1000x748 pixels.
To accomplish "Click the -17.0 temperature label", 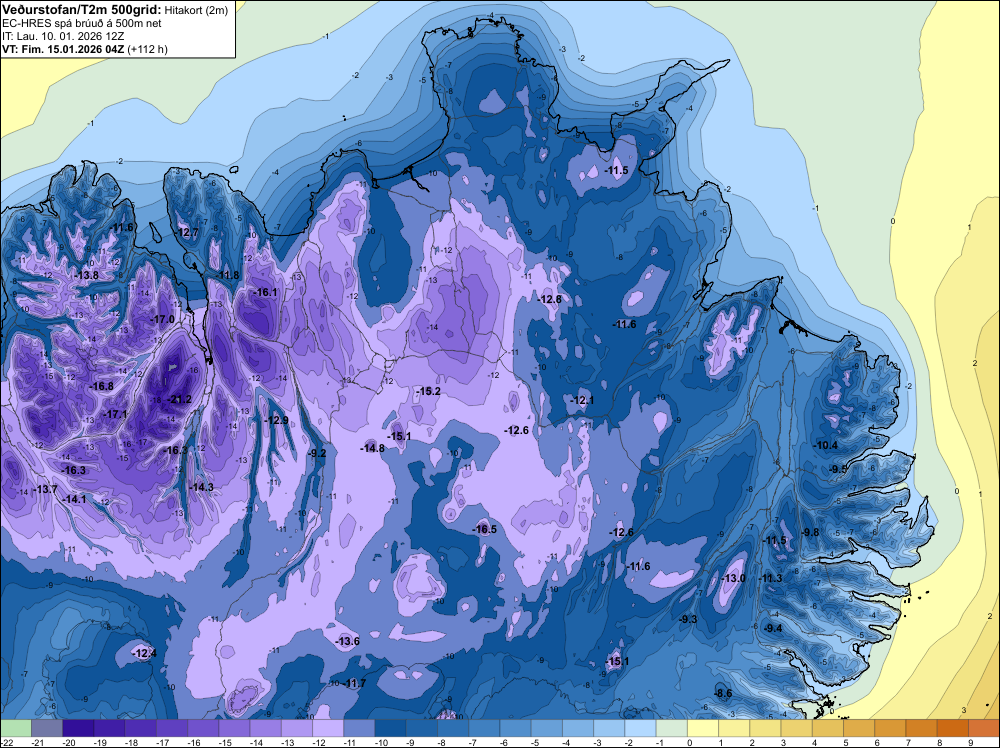I will tap(162, 319).
